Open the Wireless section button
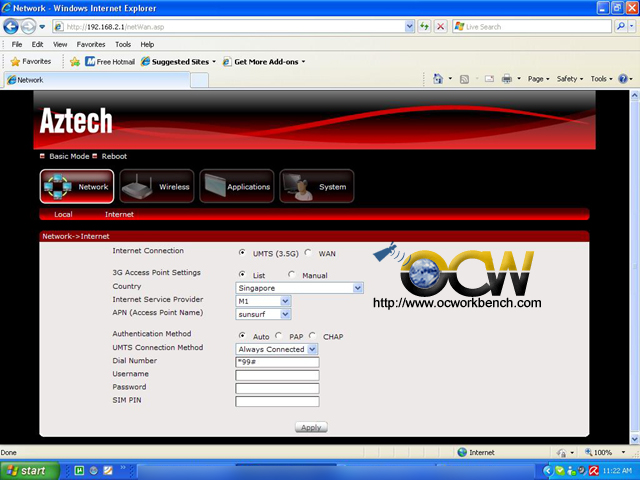 click(157, 186)
